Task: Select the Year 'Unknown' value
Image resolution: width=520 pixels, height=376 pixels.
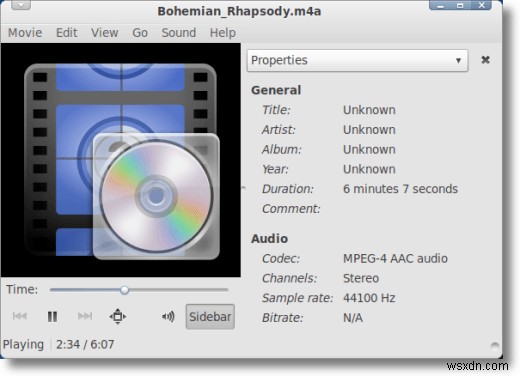Action: [369, 169]
